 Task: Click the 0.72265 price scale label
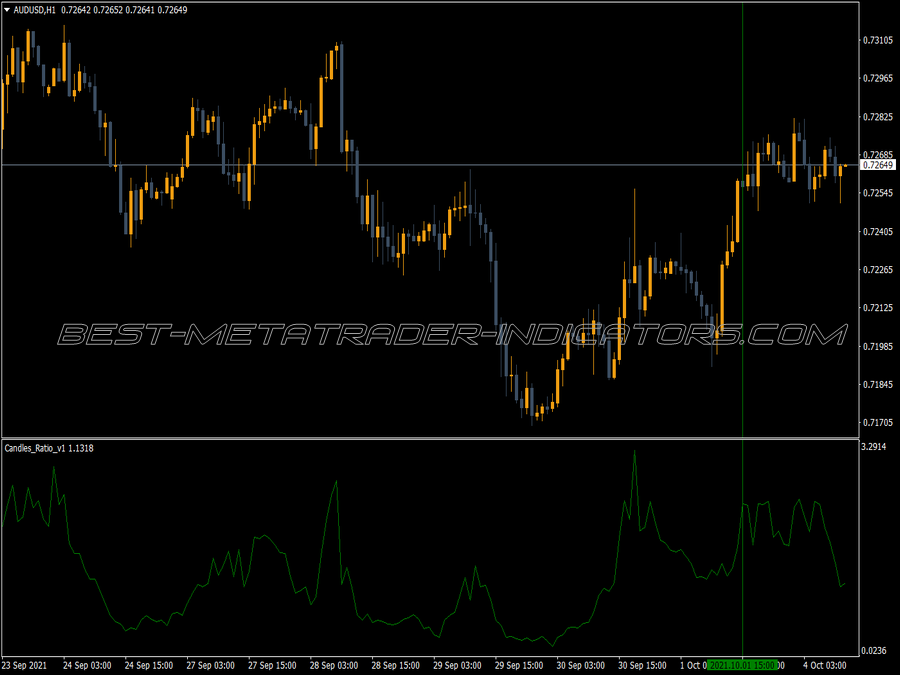[878, 270]
